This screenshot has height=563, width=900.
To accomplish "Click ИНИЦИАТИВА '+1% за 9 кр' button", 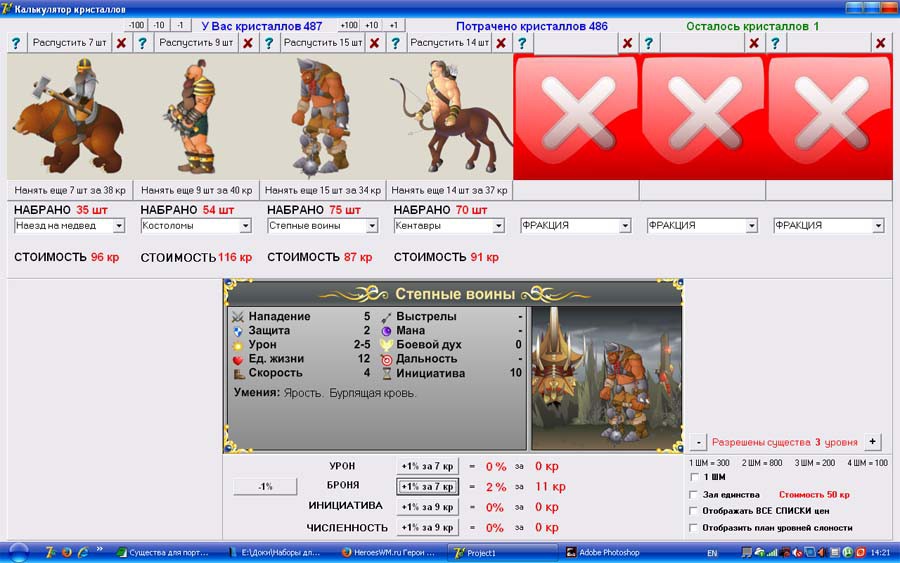I will [x=427, y=507].
